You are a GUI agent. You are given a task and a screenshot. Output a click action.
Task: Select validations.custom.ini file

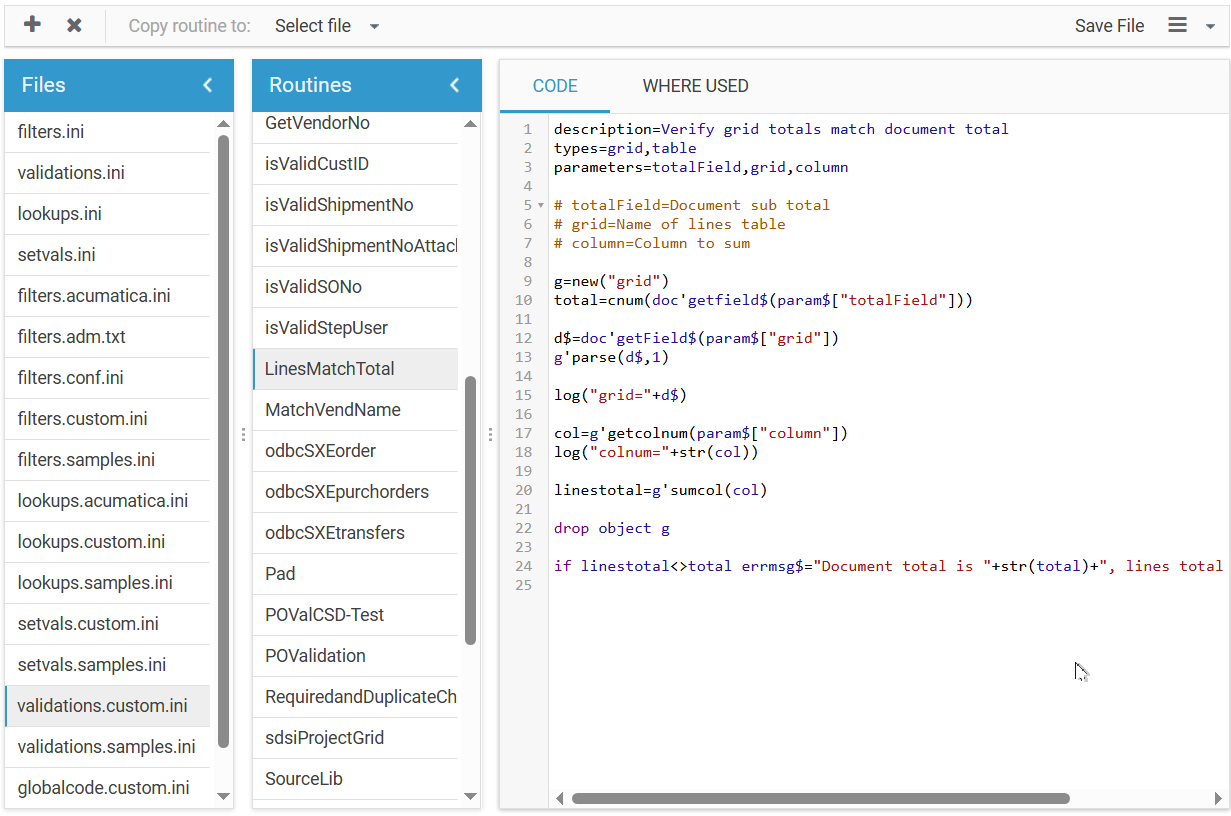[x=107, y=706]
